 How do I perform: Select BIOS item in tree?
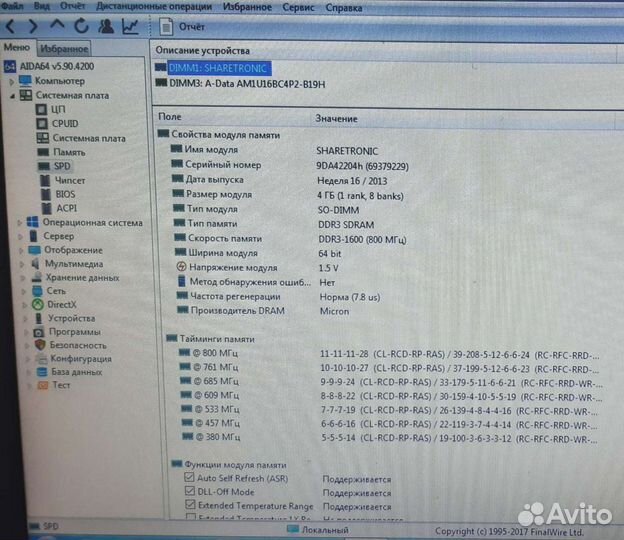tap(65, 194)
